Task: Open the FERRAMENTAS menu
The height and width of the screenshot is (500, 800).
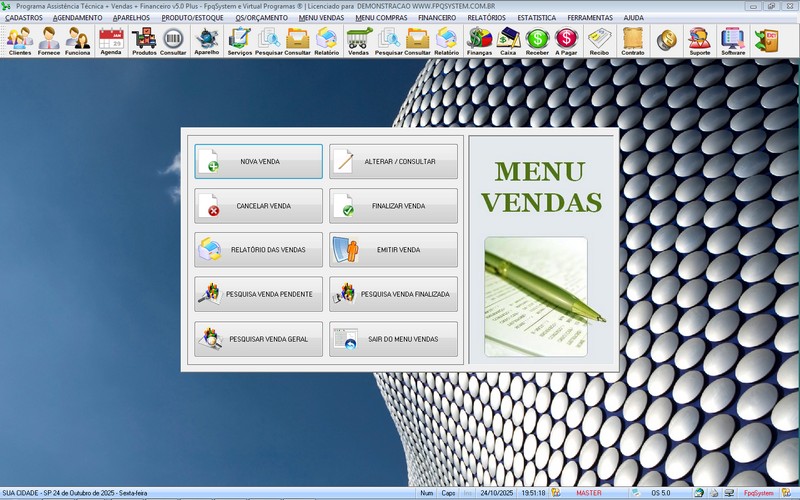Action: coord(590,17)
